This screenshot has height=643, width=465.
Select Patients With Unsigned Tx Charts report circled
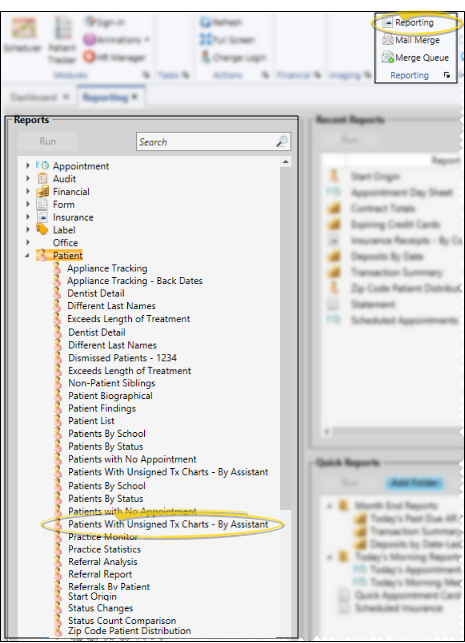[168, 524]
